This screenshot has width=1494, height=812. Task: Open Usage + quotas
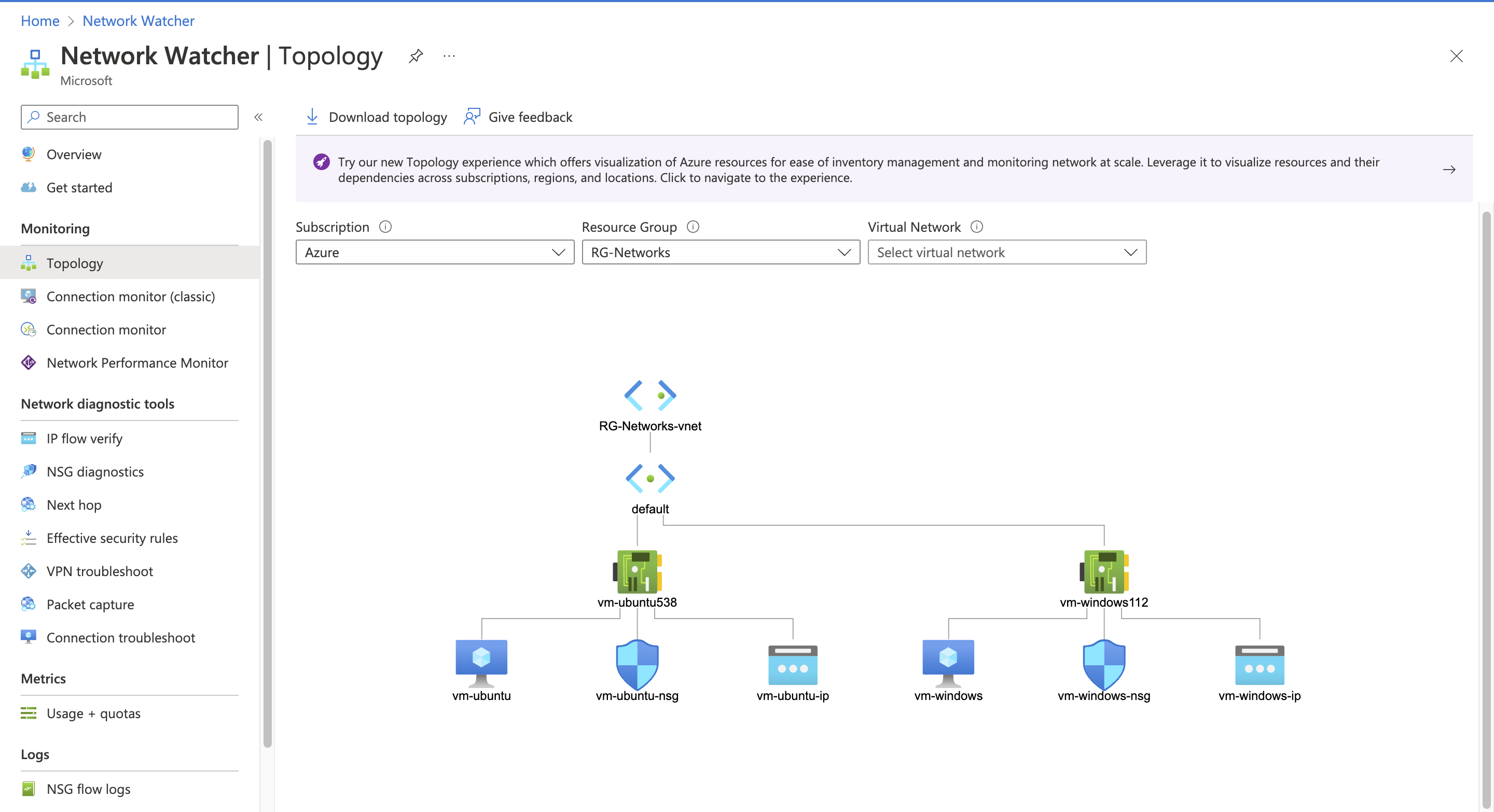pos(130,713)
